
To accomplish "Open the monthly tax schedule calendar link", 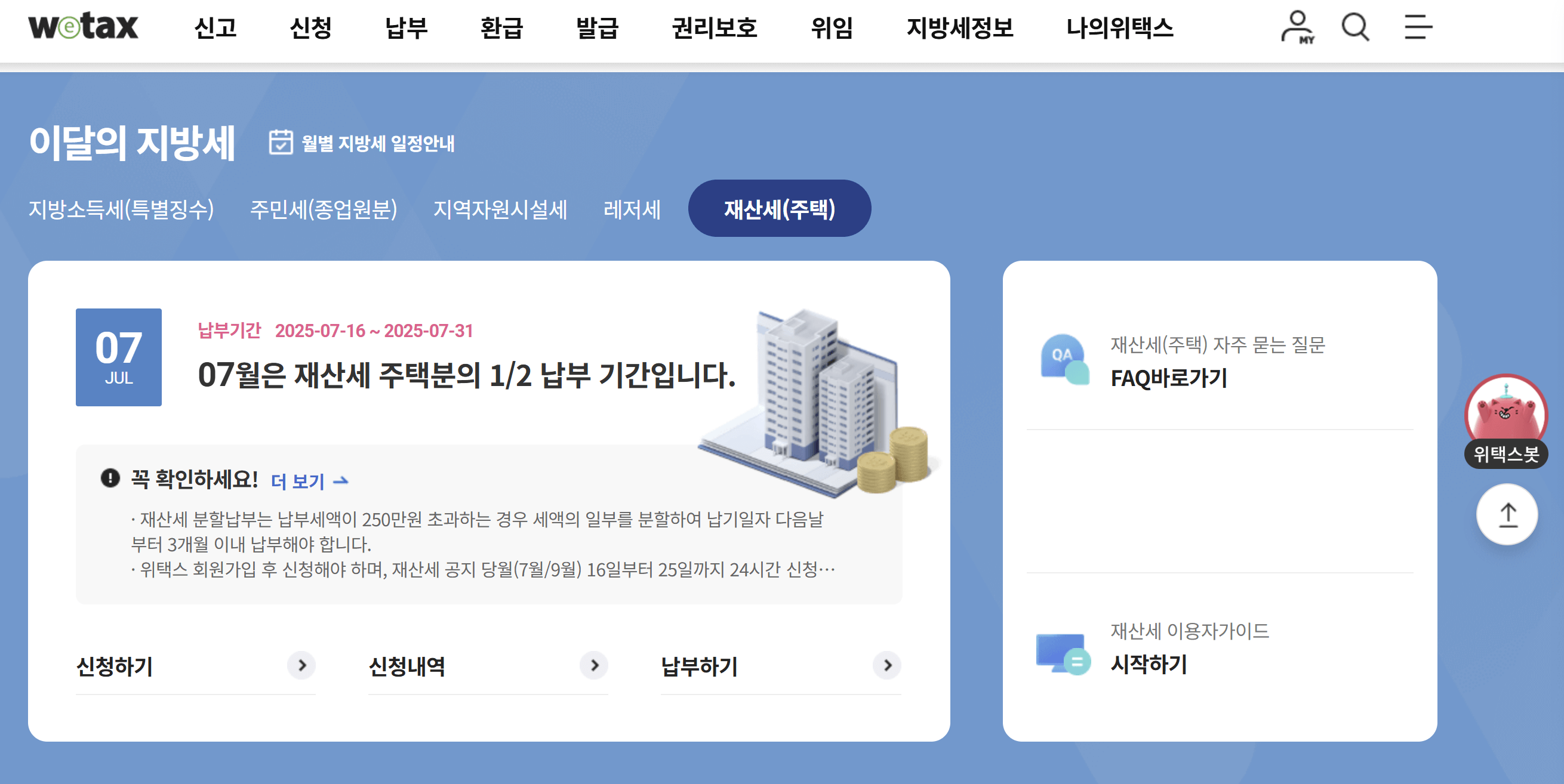I will click(362, 143).
